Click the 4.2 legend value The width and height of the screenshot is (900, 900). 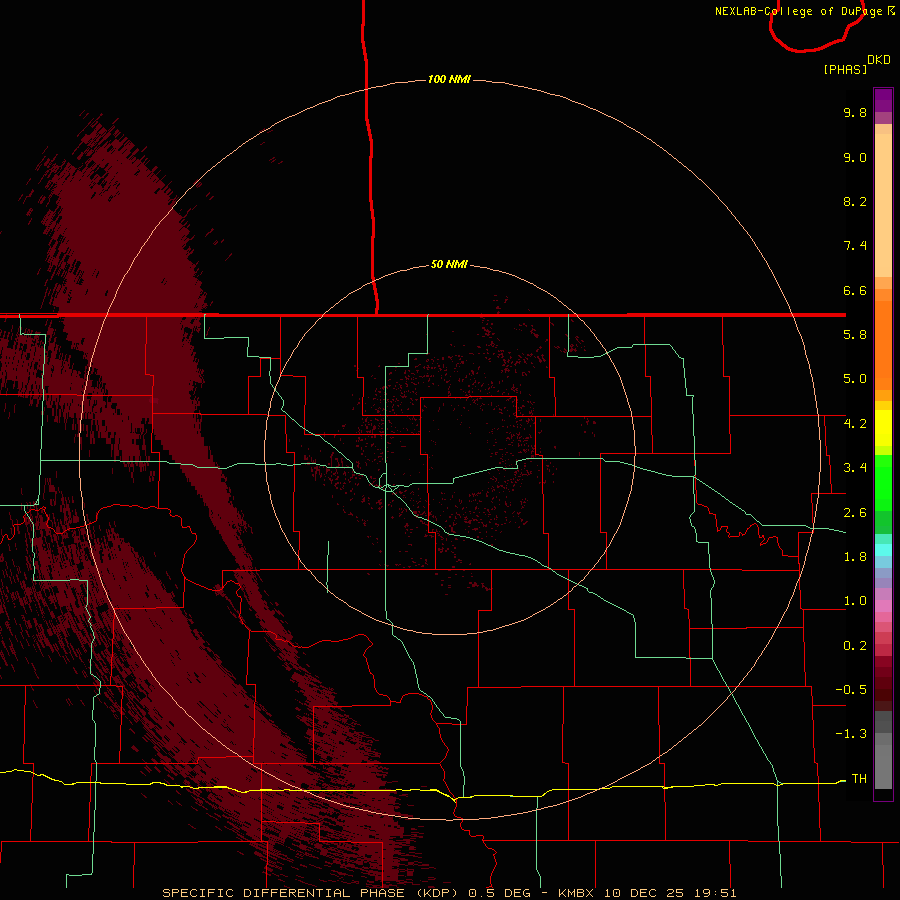point(855,424)
